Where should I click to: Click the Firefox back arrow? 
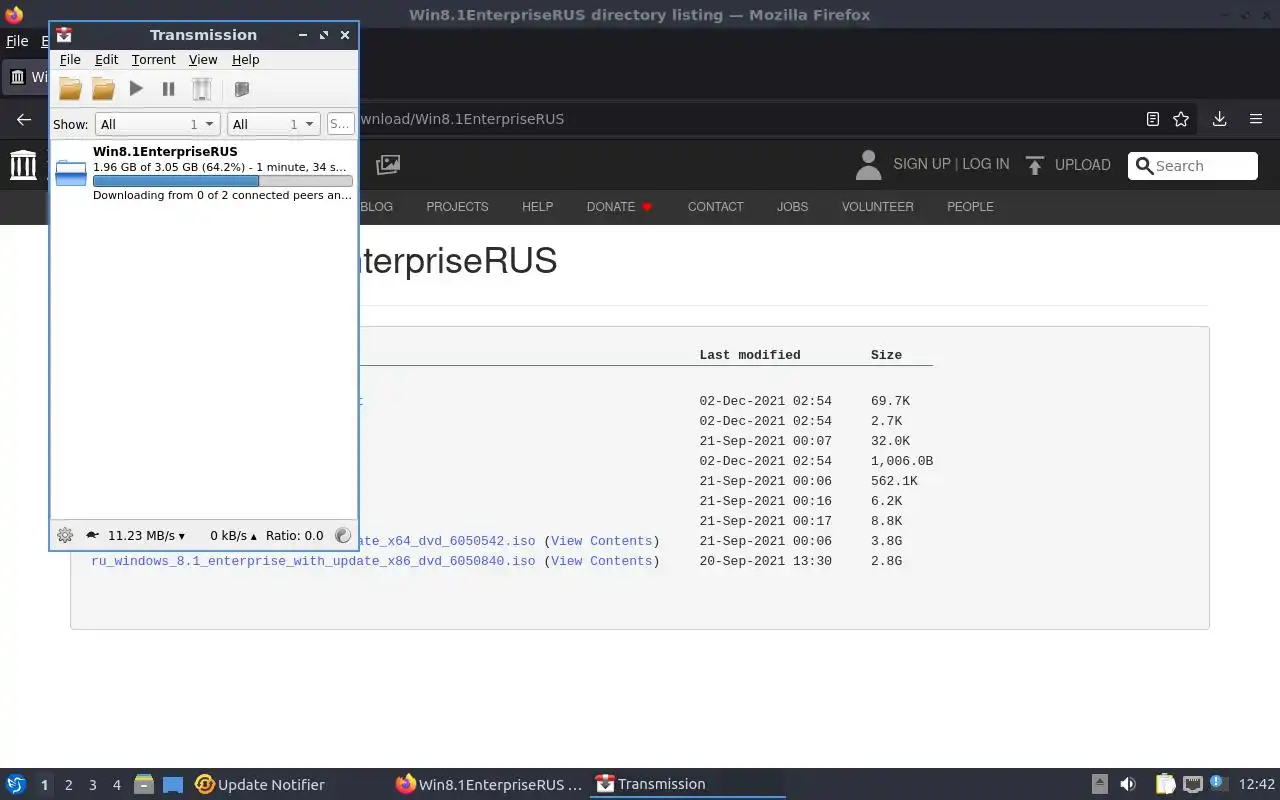click(x=24, y=119)
